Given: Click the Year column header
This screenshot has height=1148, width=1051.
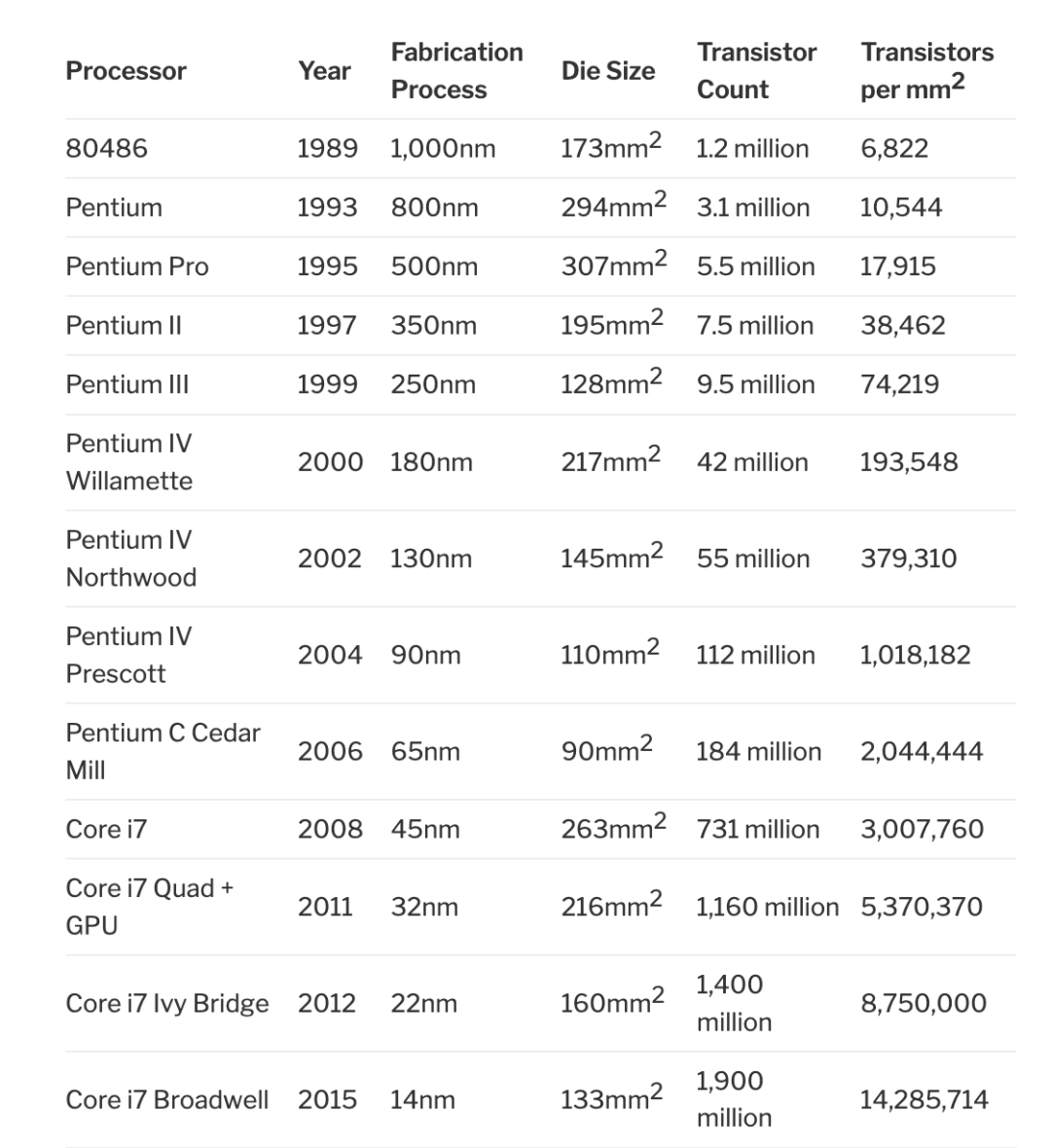Looking at the screenshot, I should pyautogui.click(x=324, y=71).
